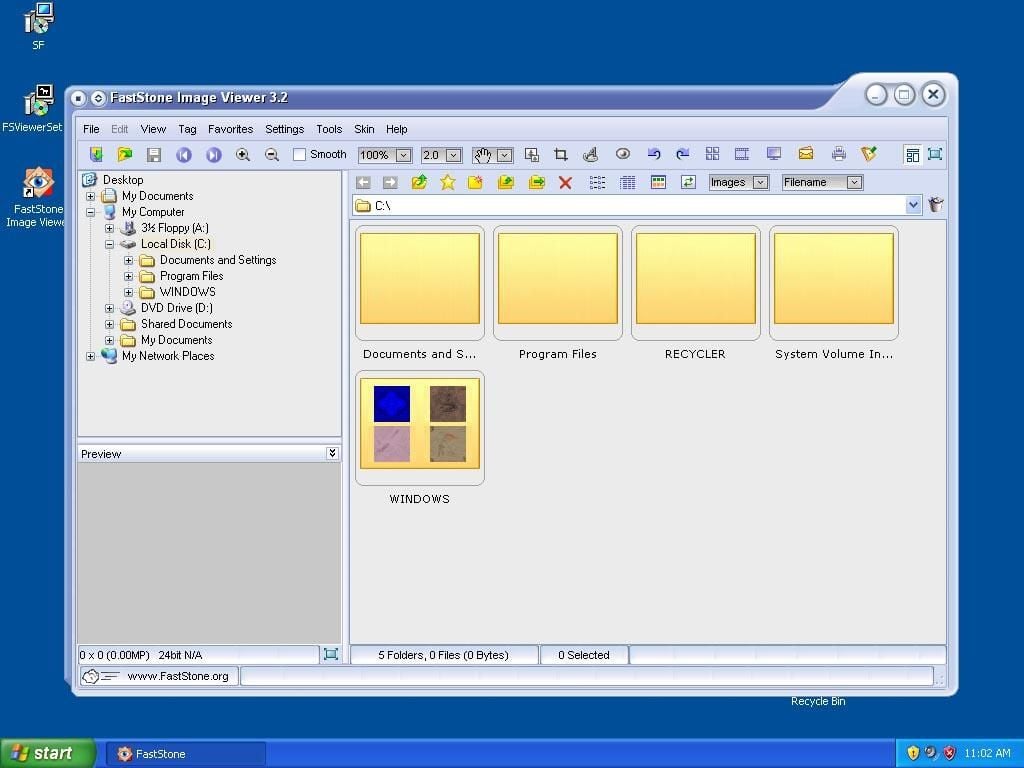
Task: Expand the WINDOWS tree node
Action: click(129, 292)
